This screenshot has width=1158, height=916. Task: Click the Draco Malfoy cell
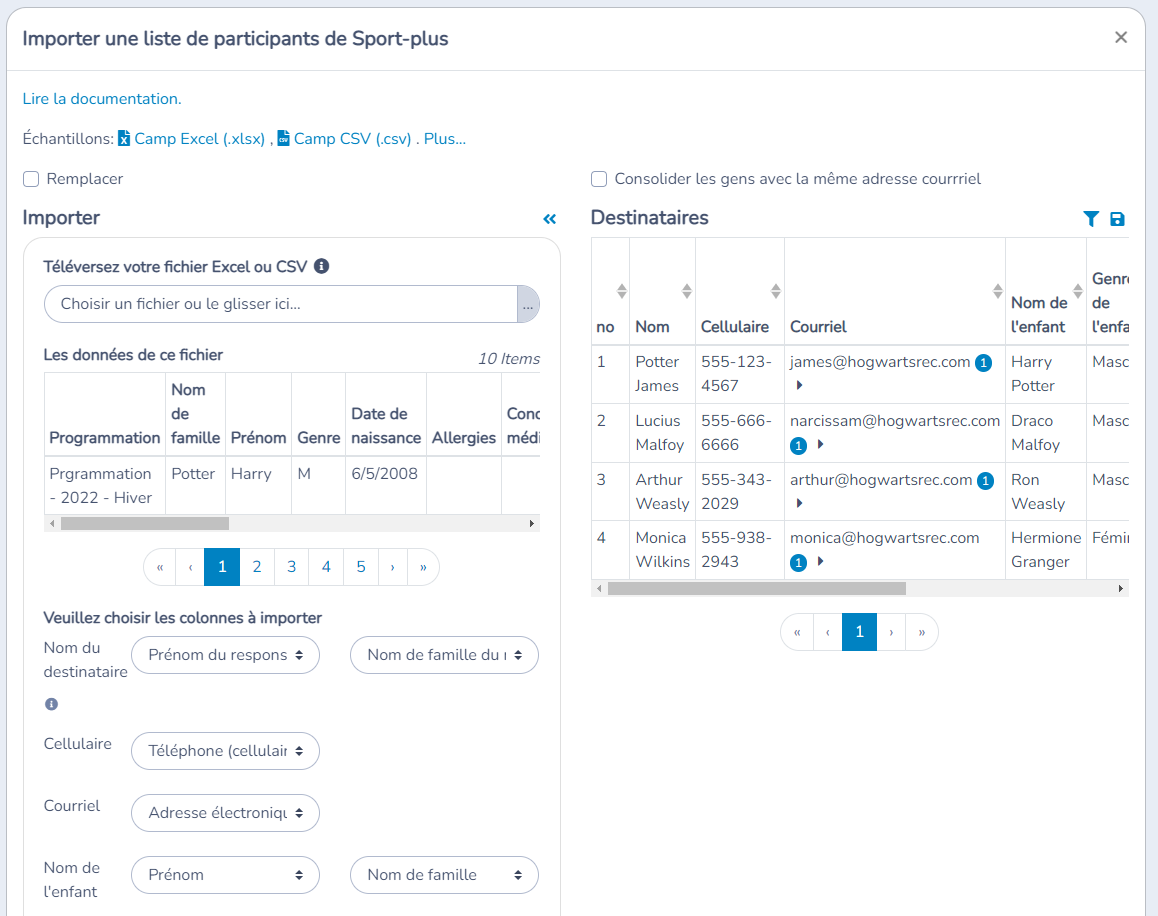click(1046, 432)
